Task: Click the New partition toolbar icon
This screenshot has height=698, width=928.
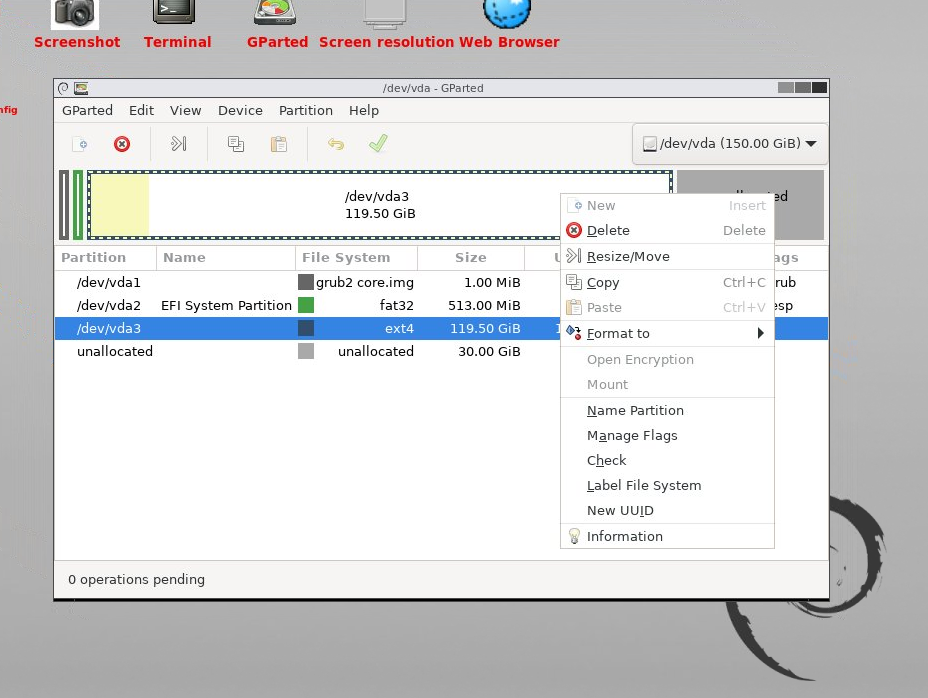Action: [x=80, y=144]
